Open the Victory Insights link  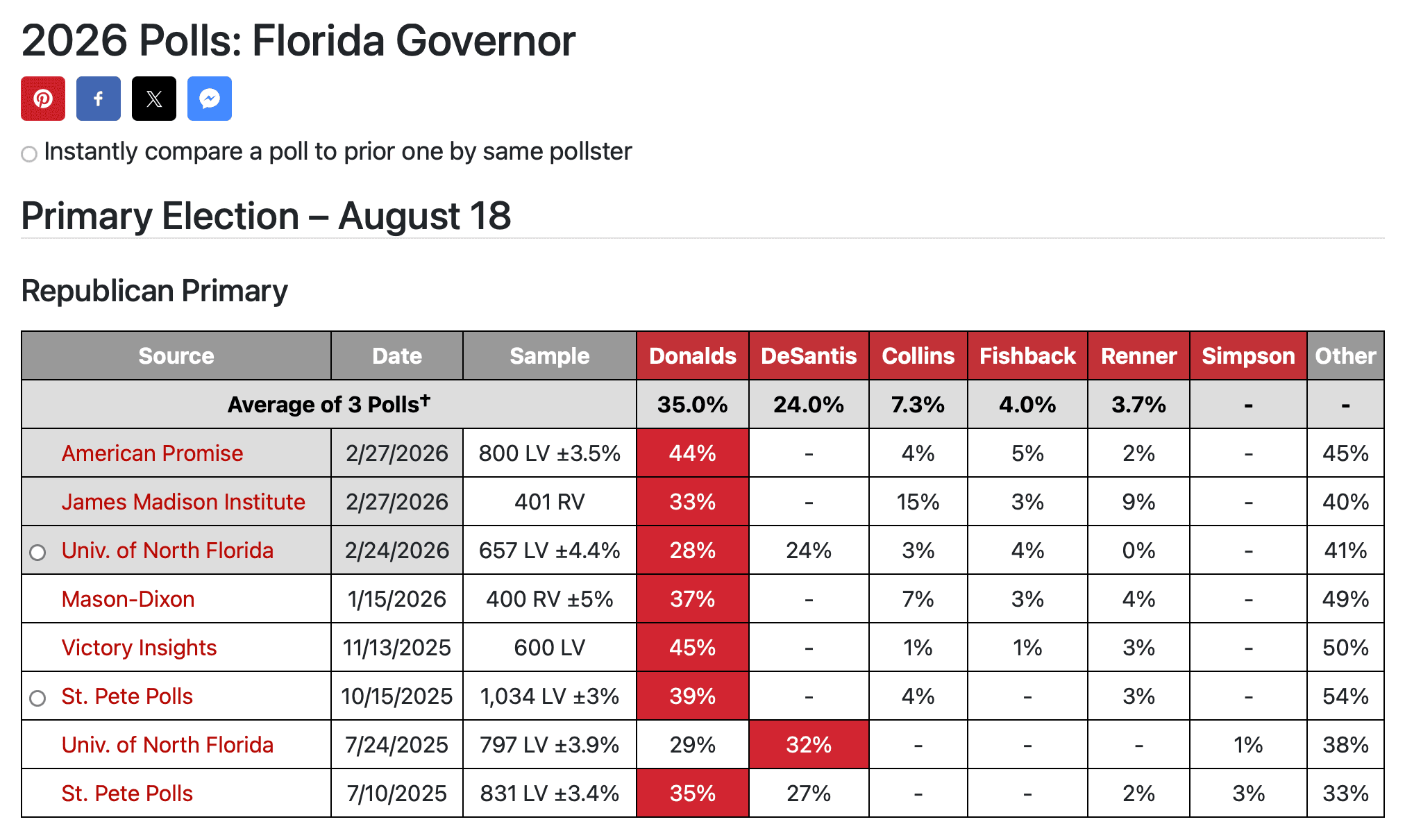tap(139, 648)
